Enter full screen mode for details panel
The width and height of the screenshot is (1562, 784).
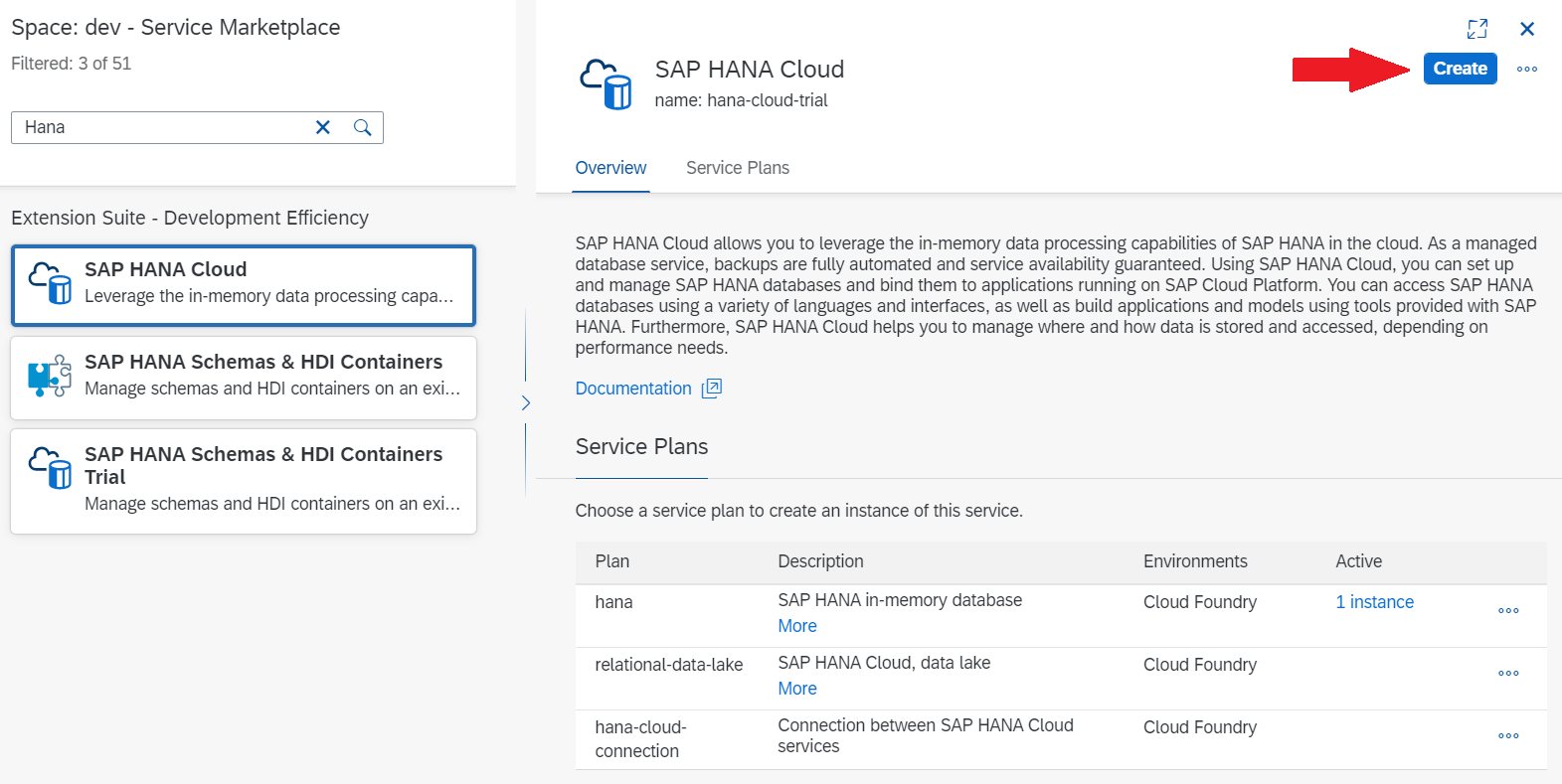1477,29
